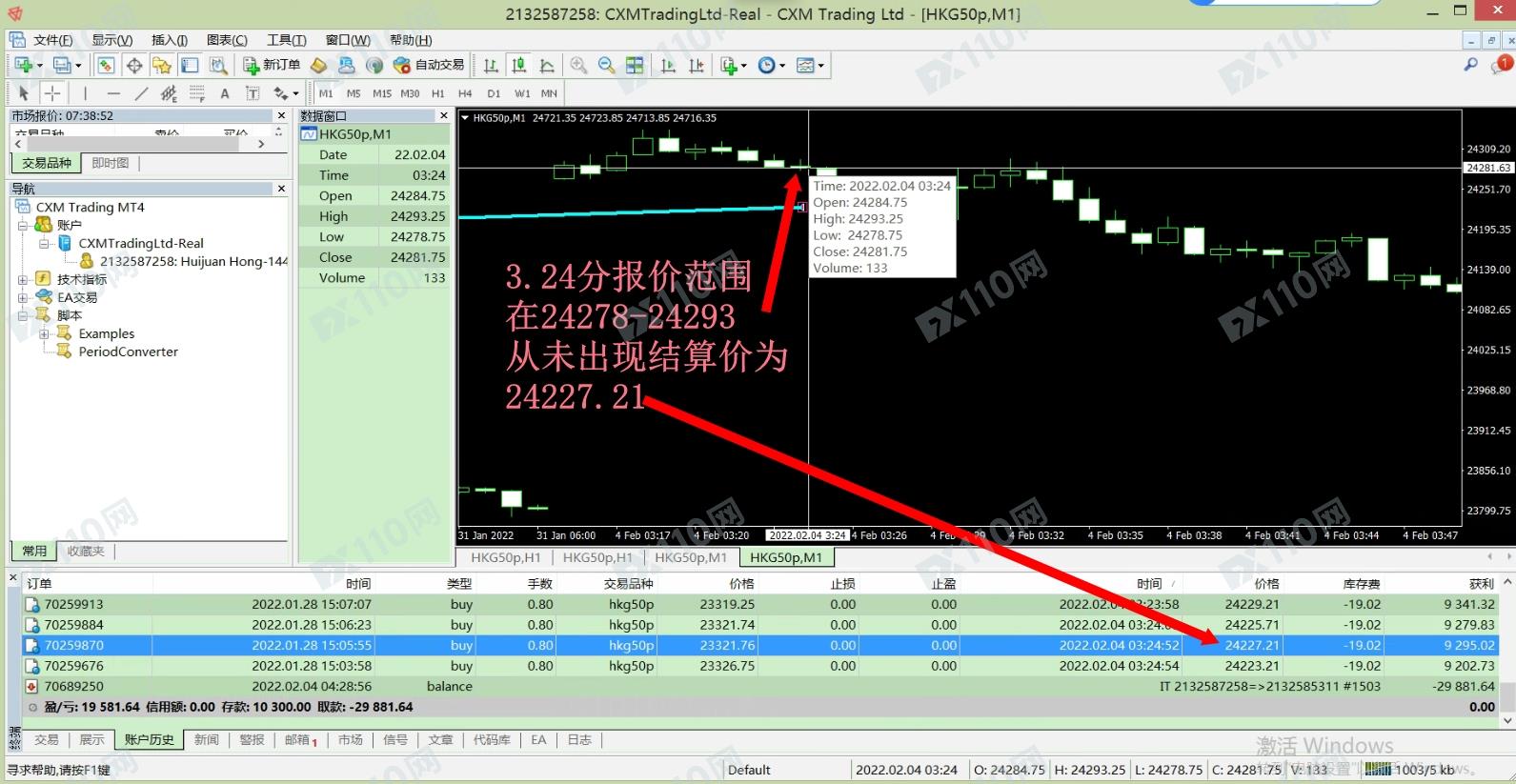The height and width of the screenshot is (784, 1516).
Task: Select the Fibonacci retracement tool
Action: pyautogui.click(x=197, y=93)
